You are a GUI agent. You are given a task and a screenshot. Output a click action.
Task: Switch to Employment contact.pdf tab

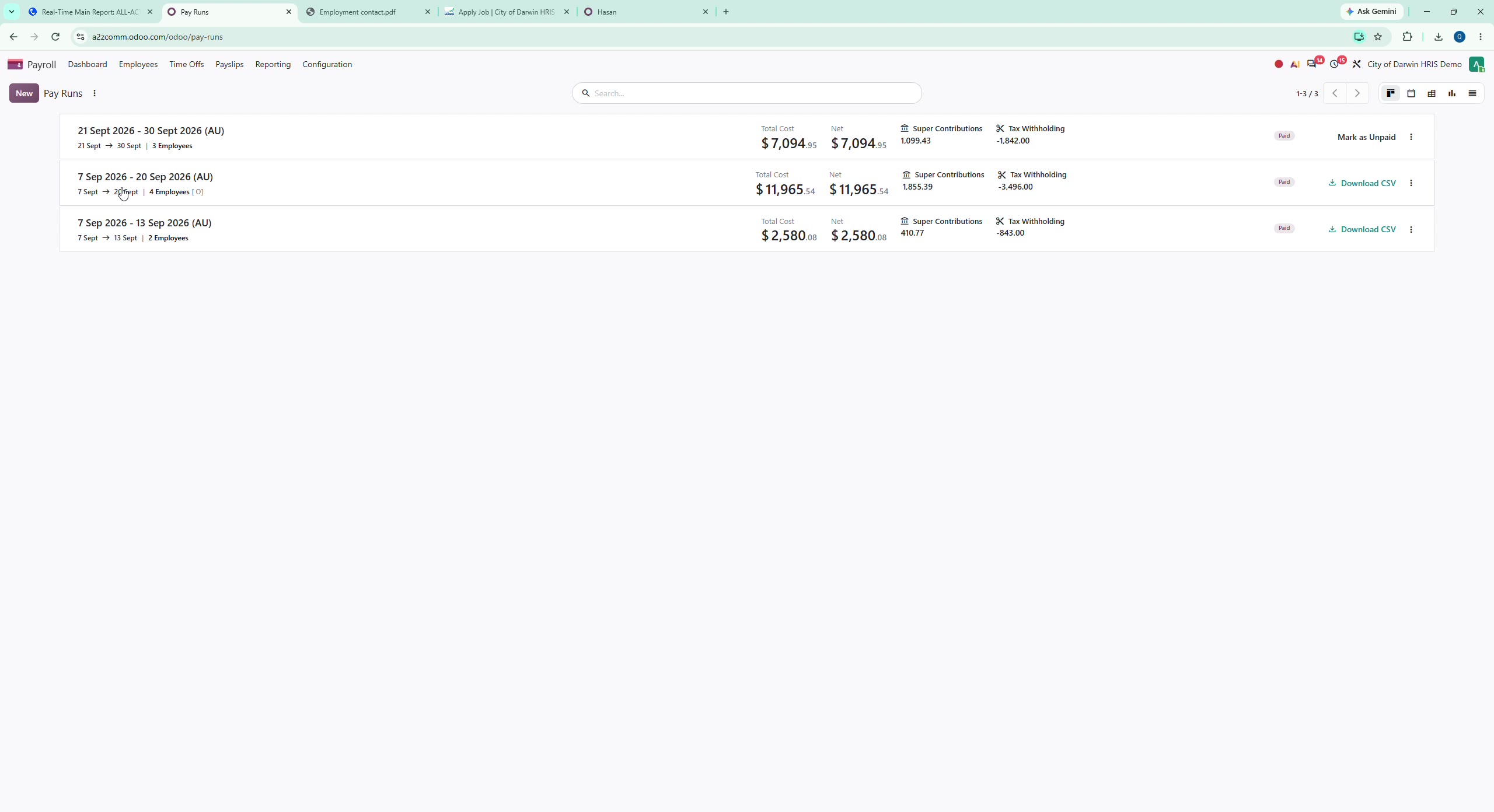(x=368, y=12)
